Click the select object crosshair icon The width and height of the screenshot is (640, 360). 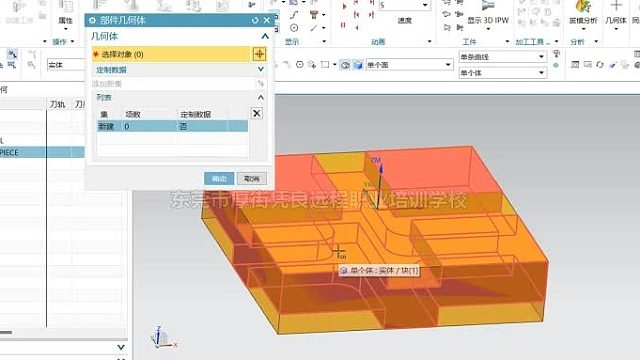coord(260,54)
